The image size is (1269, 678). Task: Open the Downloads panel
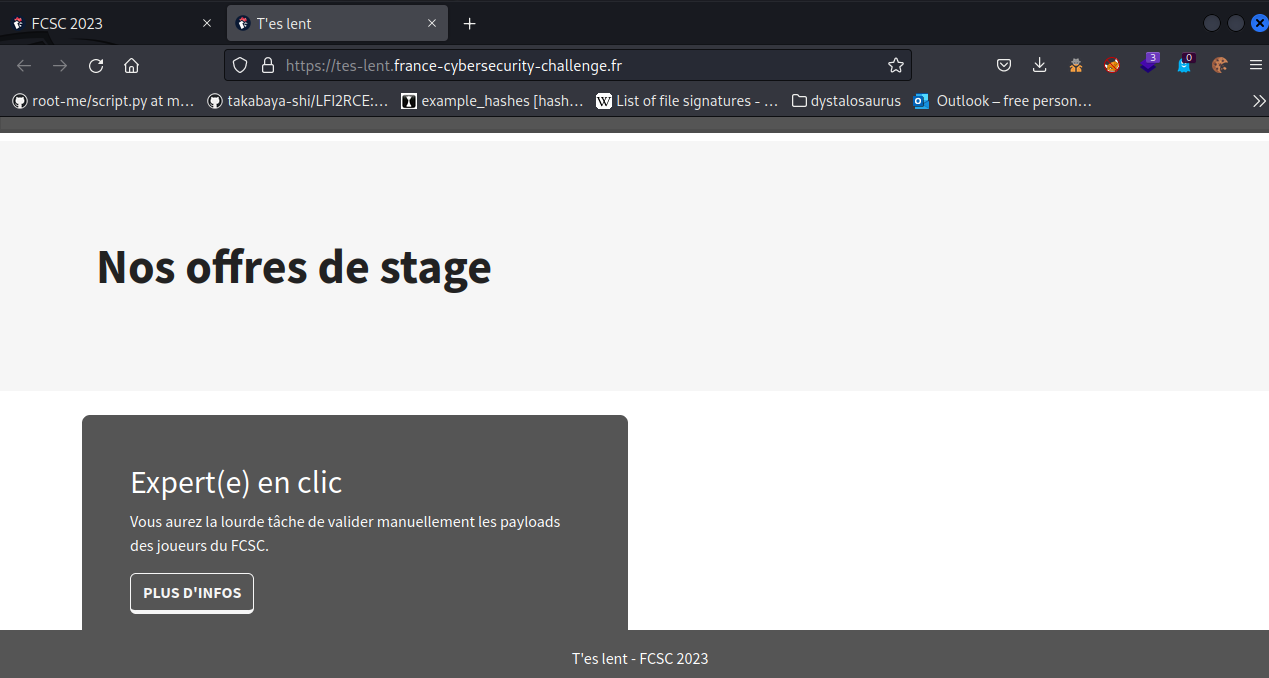[1040, 66]
